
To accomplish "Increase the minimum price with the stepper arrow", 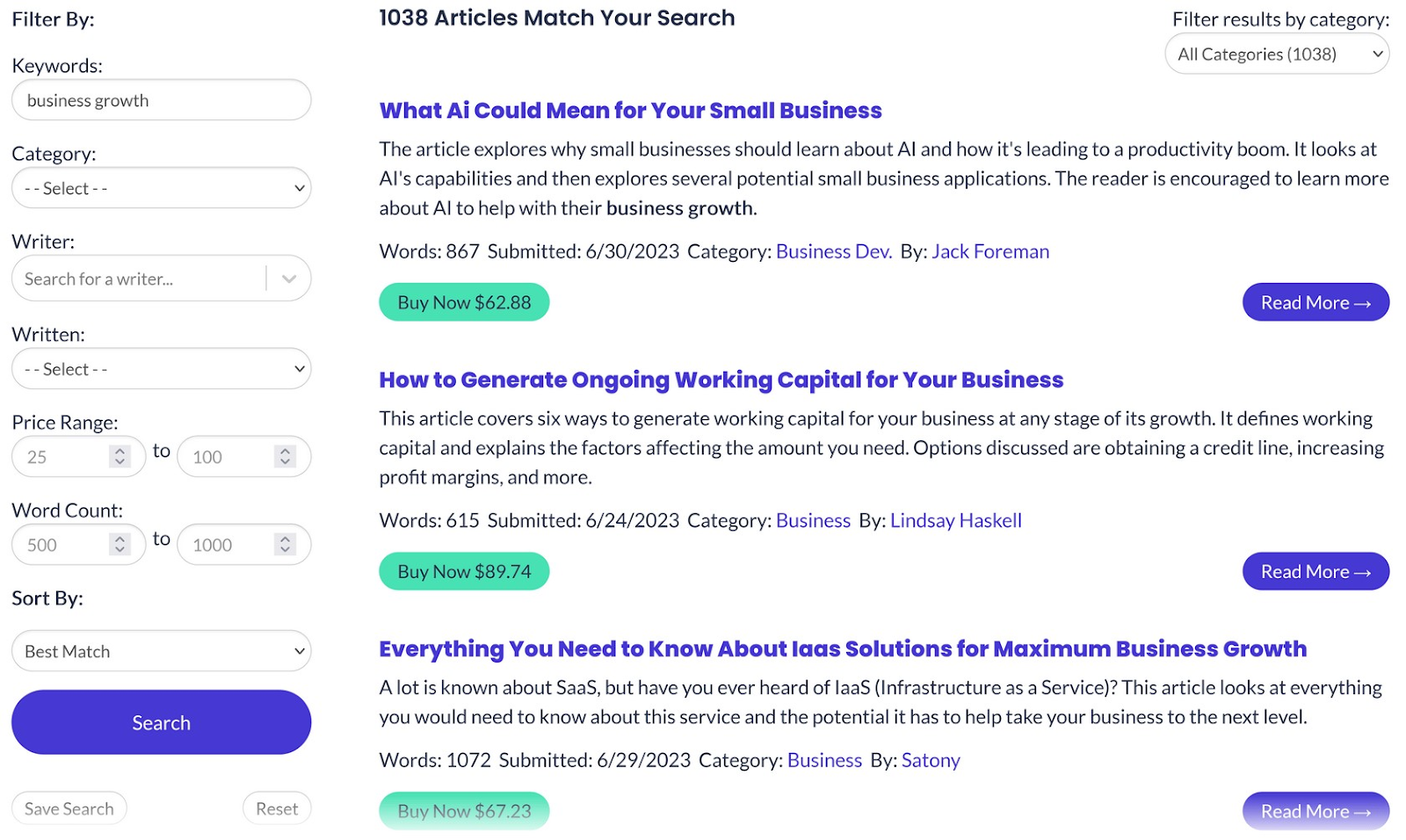I will [x=118, y=451].
